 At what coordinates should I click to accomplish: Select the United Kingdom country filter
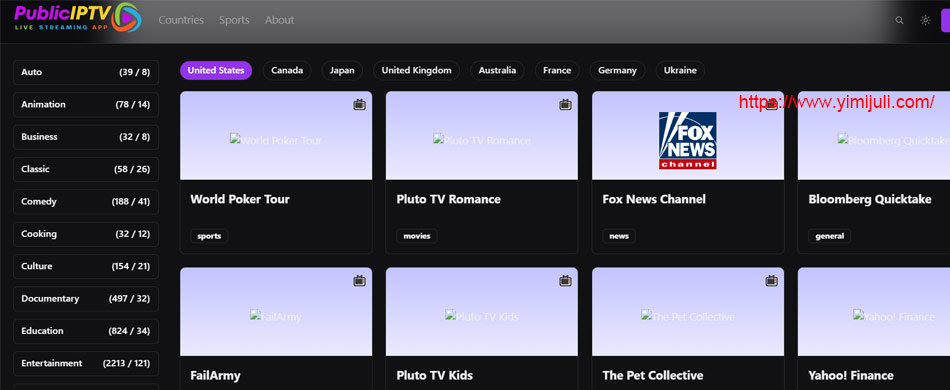[416, 70]
